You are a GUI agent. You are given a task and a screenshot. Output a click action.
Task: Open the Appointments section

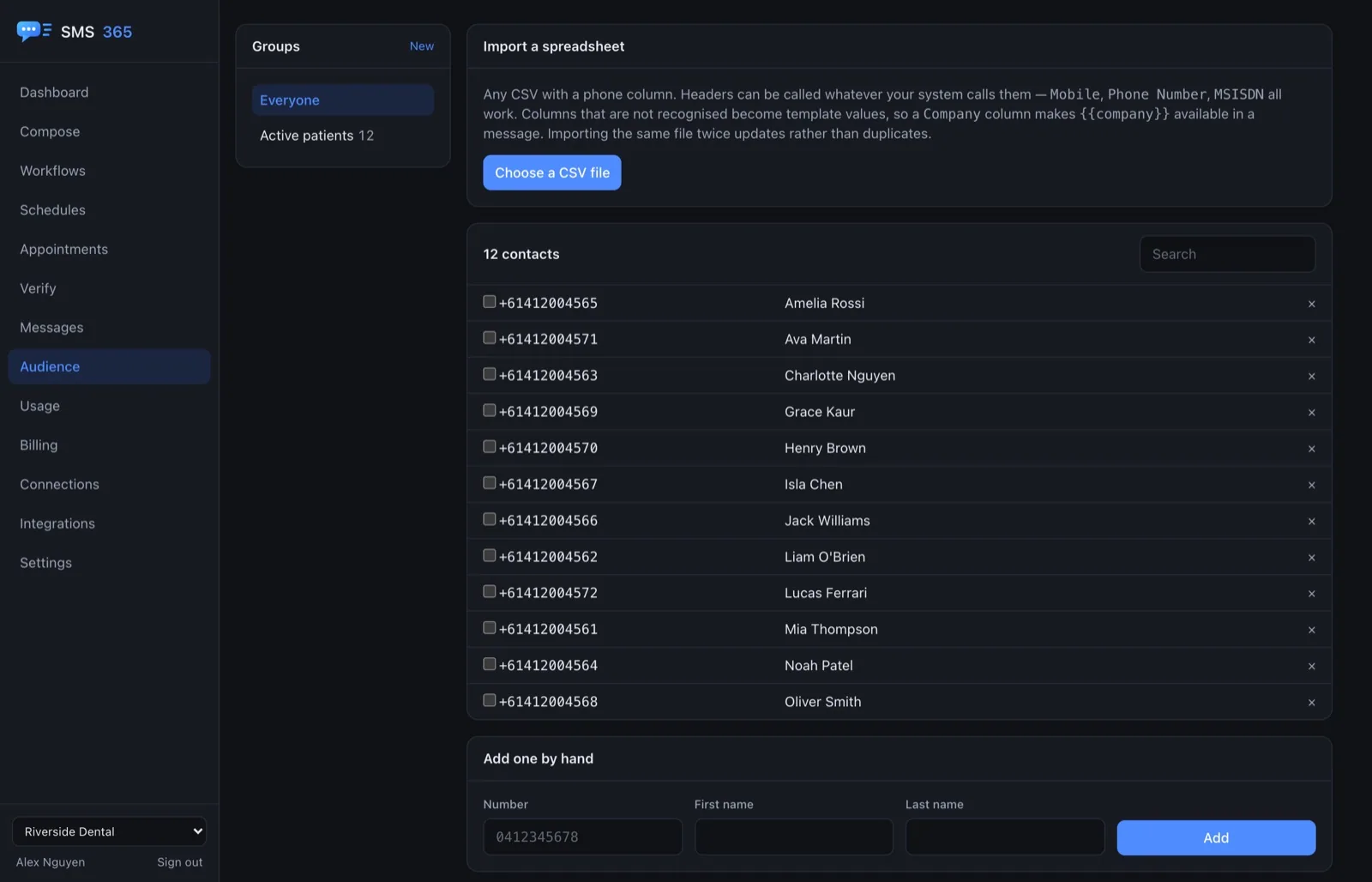109,249
